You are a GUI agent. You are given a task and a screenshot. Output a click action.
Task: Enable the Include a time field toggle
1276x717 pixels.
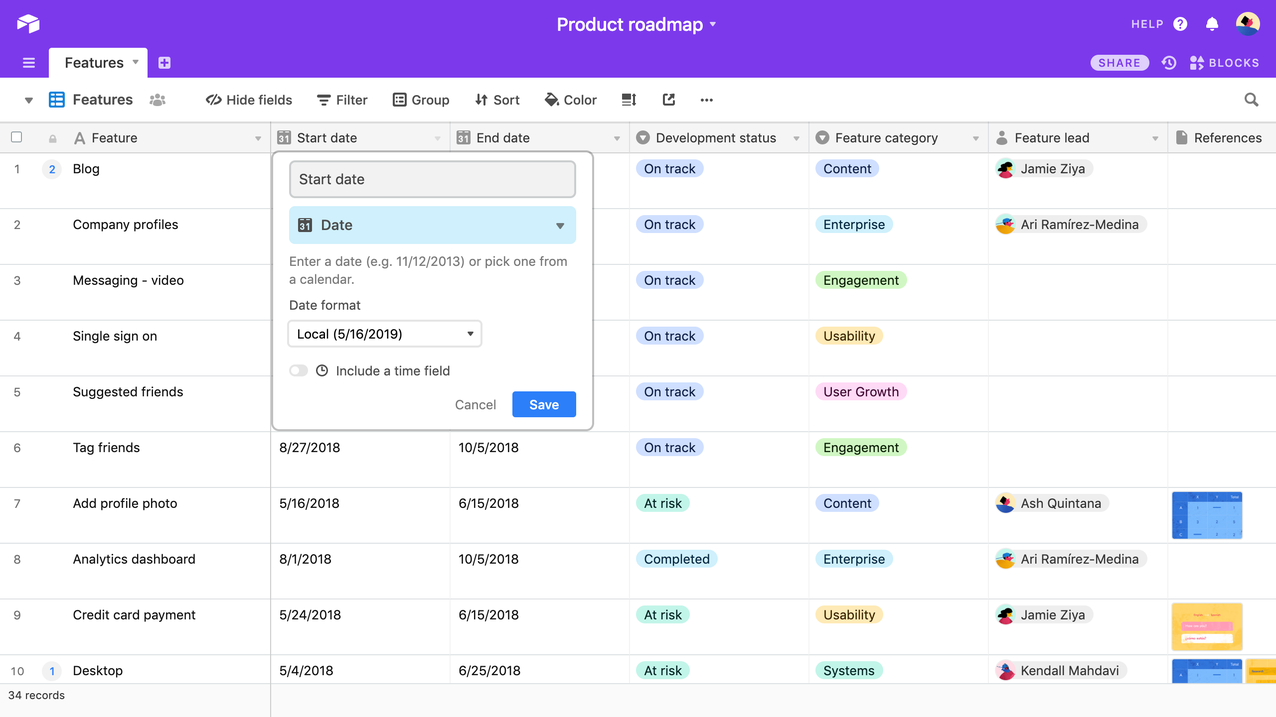point(299,371)
